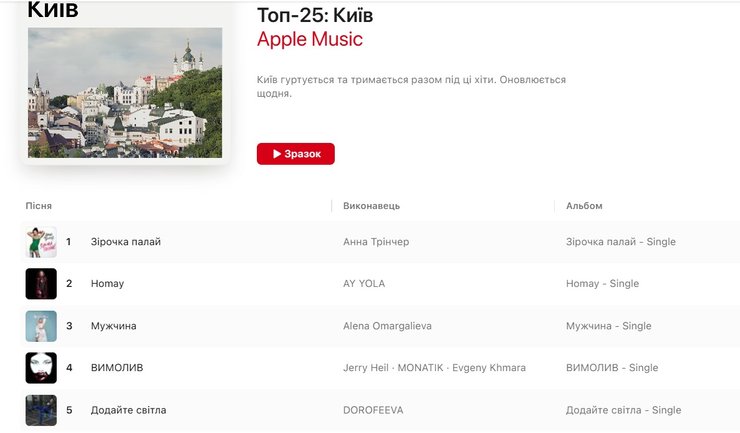Click the Зразок preview play button
This screenshot has height=433, width=740.
click(295, 154)
